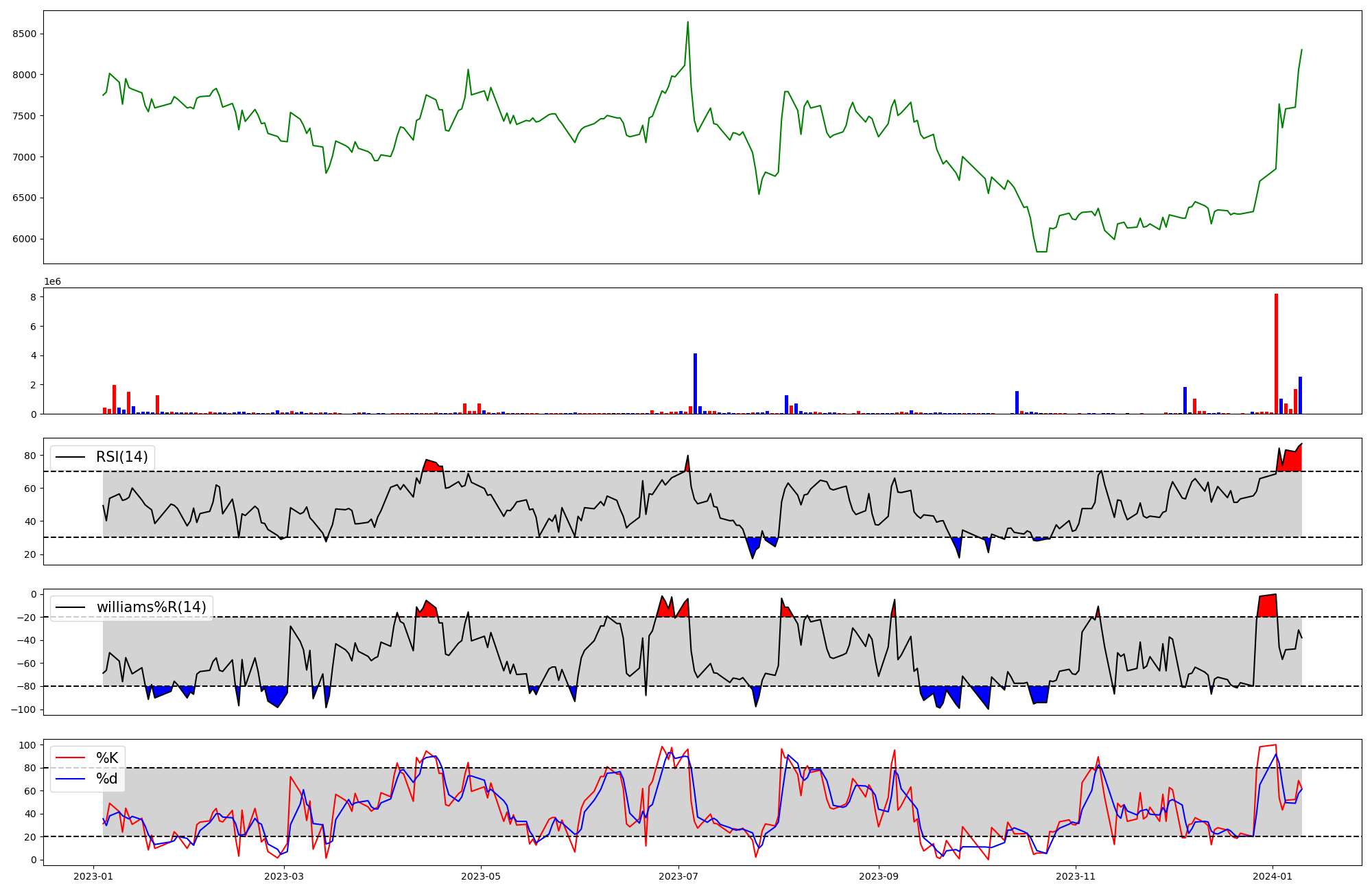The image size is (1372, 892).
Task: Click the 8500 tick label on the price axis
Action: click(x=25, y=34)
